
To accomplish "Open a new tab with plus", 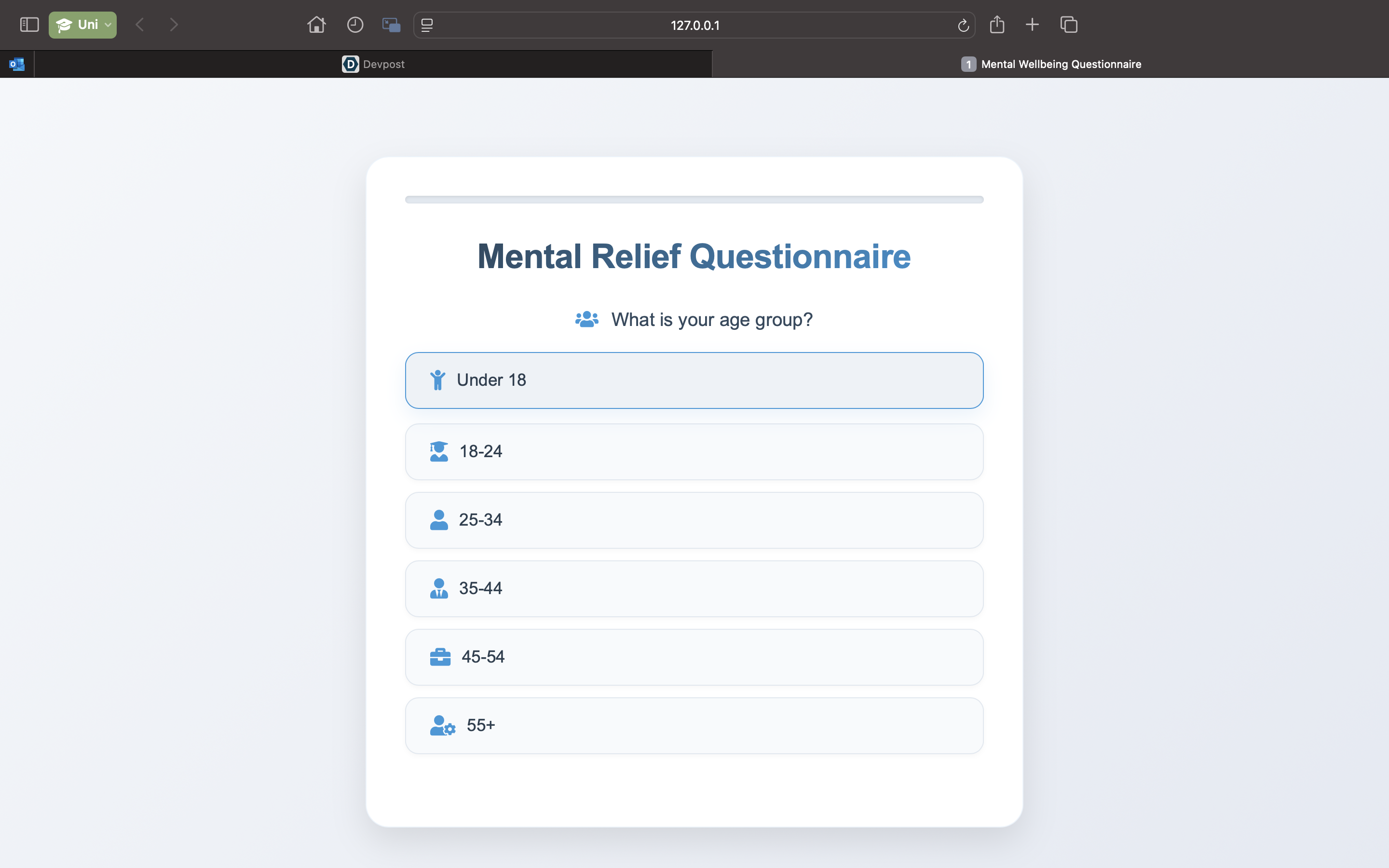I will (1032, 25).
